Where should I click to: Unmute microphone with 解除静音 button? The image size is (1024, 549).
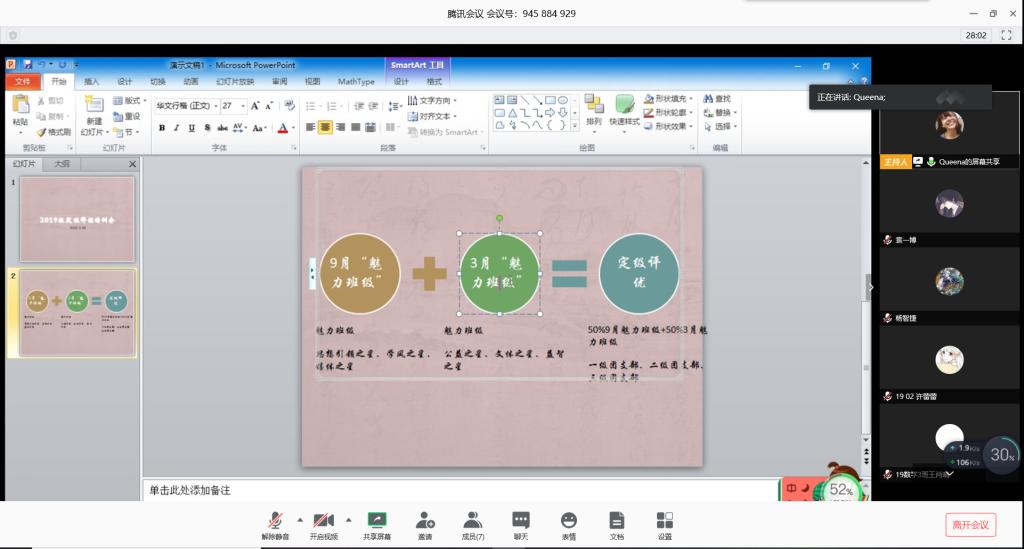click(275, 522)
